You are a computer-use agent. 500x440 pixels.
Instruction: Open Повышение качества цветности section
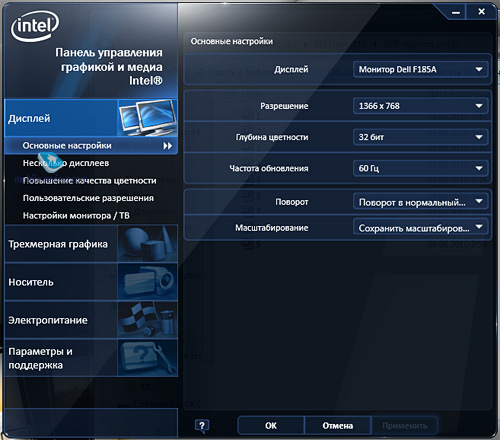[89, 181]
